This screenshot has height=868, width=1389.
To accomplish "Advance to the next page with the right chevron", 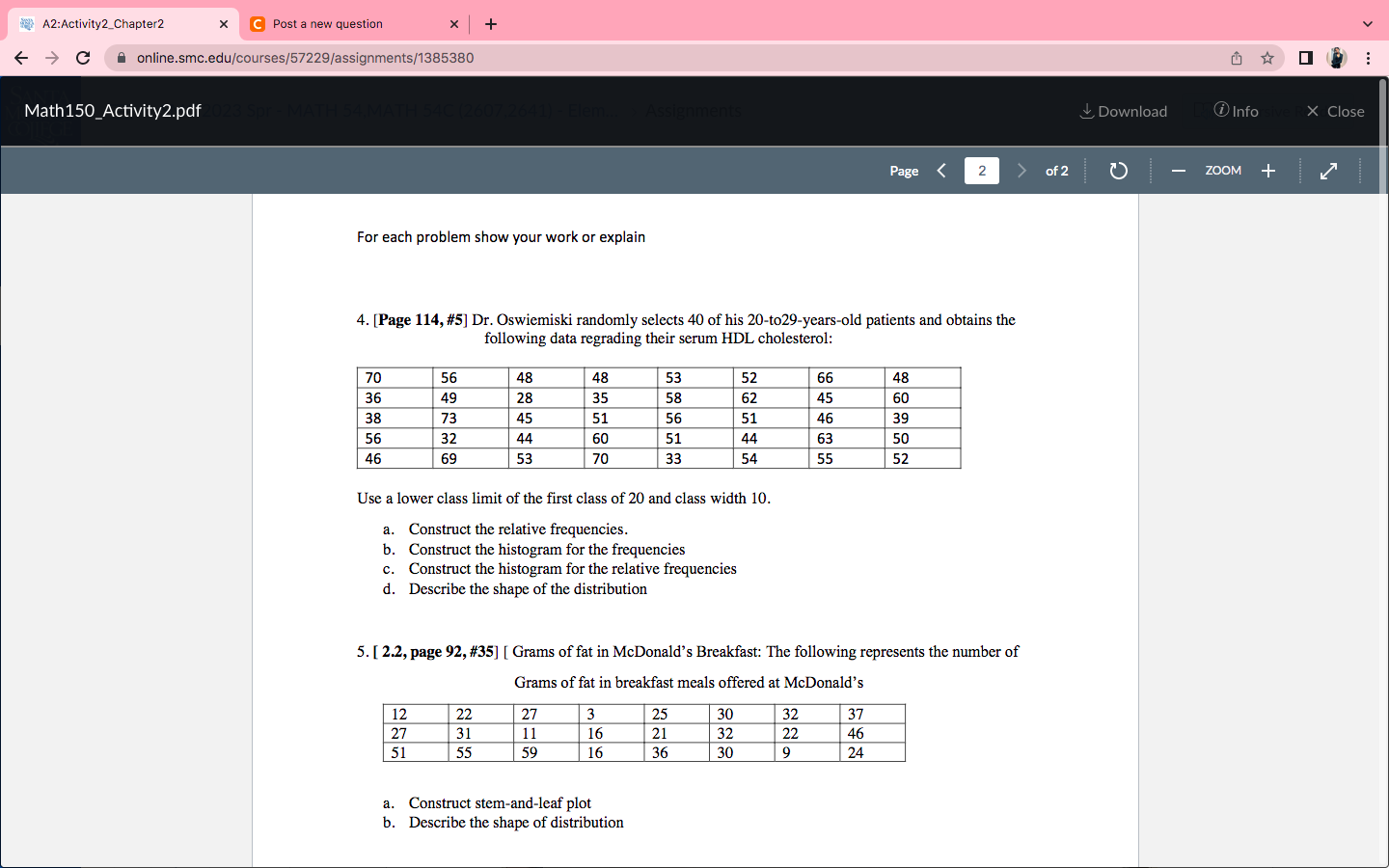I will [x=1021, y=170].
